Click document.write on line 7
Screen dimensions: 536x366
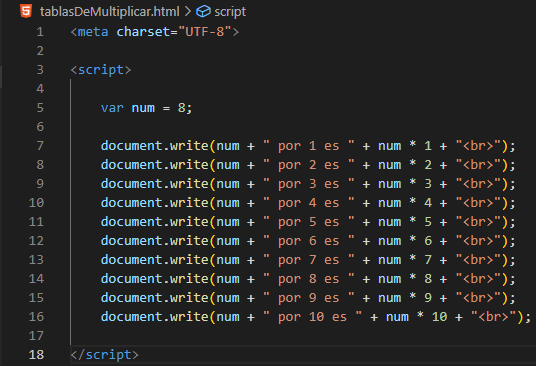[155, 146]
